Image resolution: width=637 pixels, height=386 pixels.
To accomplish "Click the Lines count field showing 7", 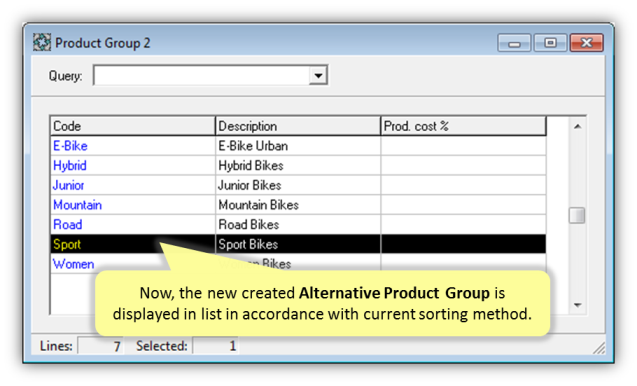I will click(x=100, y=346).
